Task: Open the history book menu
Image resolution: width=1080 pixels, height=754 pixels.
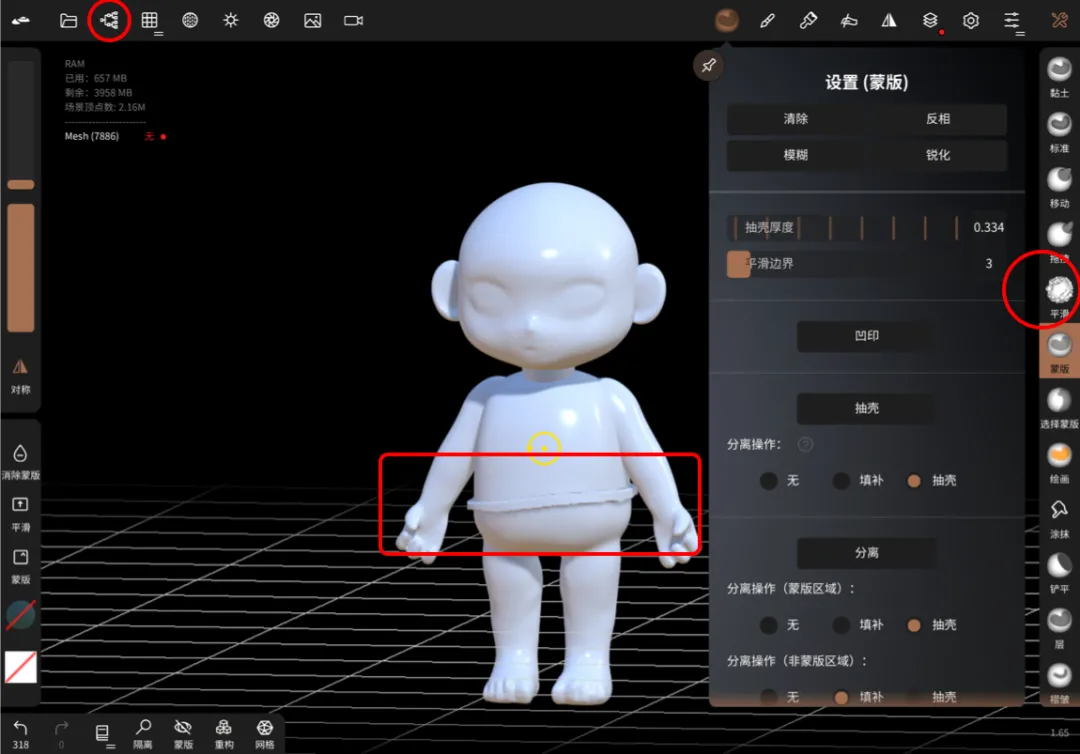Action: pos(102,733)
